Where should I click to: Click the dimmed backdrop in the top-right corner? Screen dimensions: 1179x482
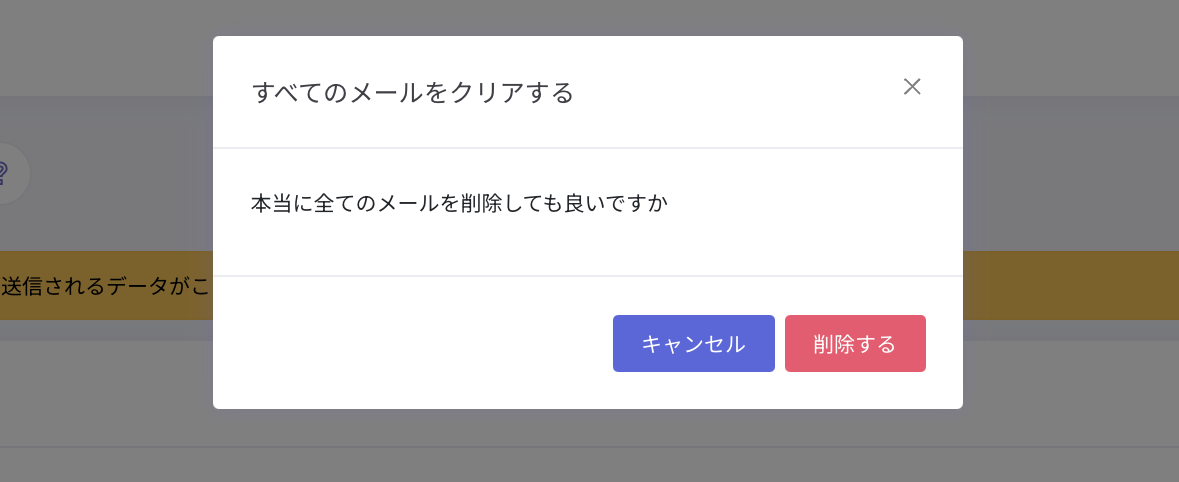pyautogui.click(x=1071, y=47)
